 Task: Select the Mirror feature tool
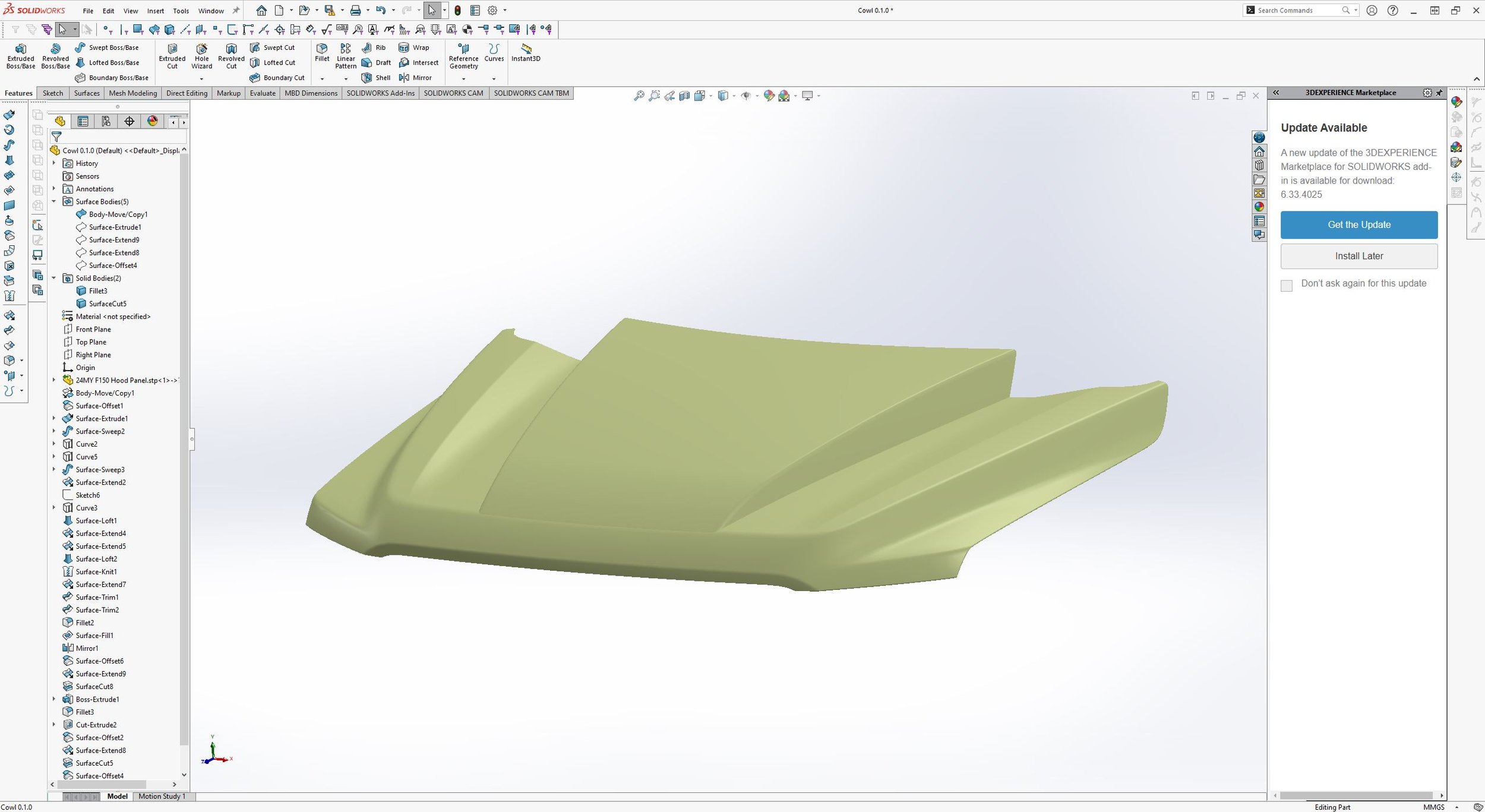[x=415, y=78]
